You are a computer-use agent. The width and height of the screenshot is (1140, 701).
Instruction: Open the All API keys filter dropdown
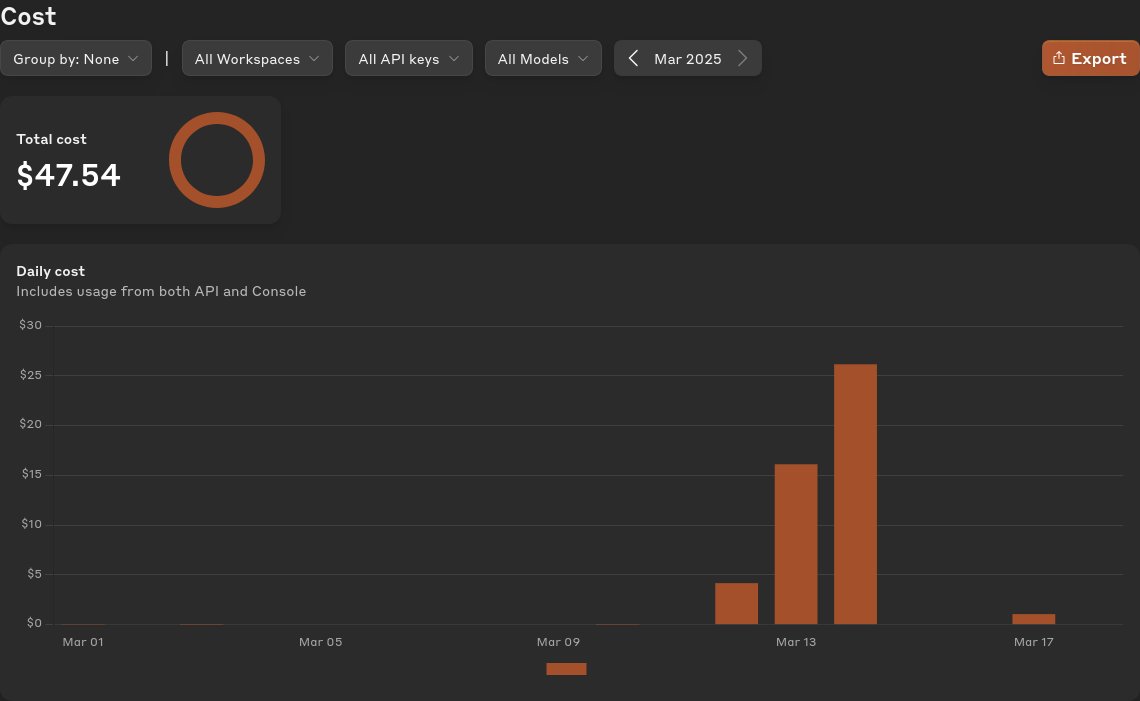409,58
